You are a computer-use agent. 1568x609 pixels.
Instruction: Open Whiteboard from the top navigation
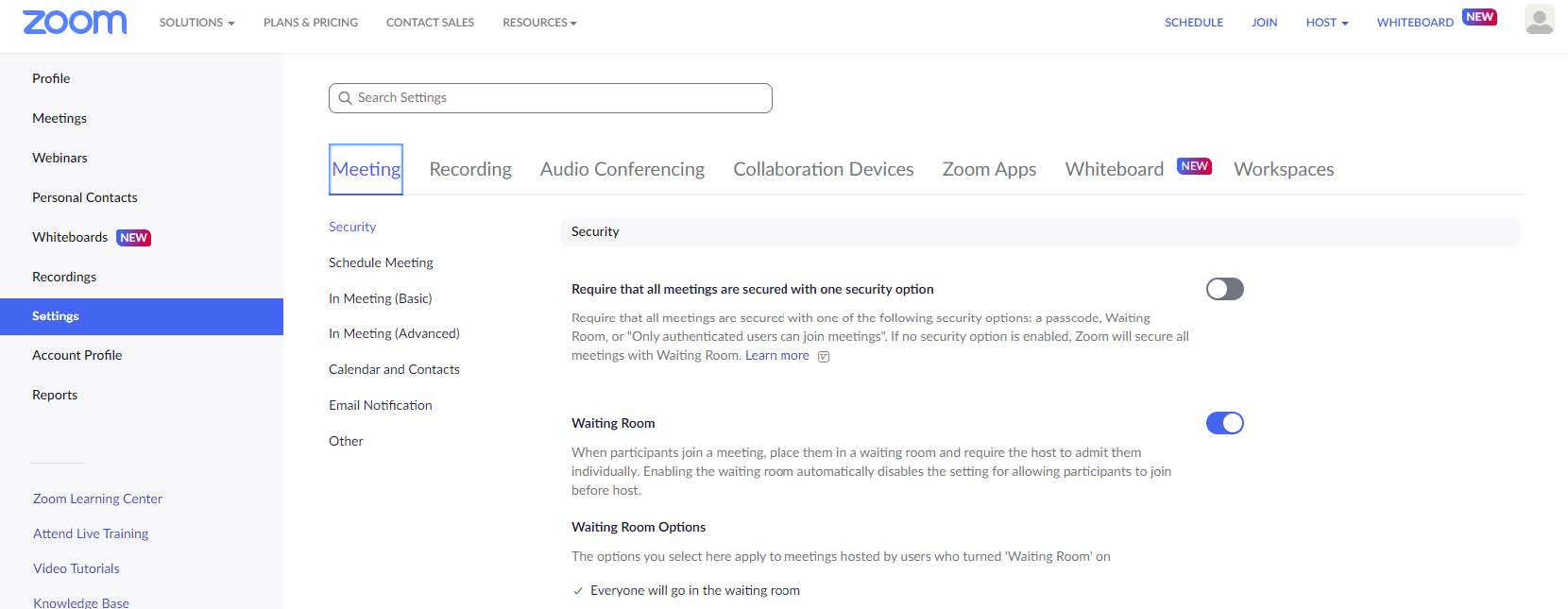1415,23
